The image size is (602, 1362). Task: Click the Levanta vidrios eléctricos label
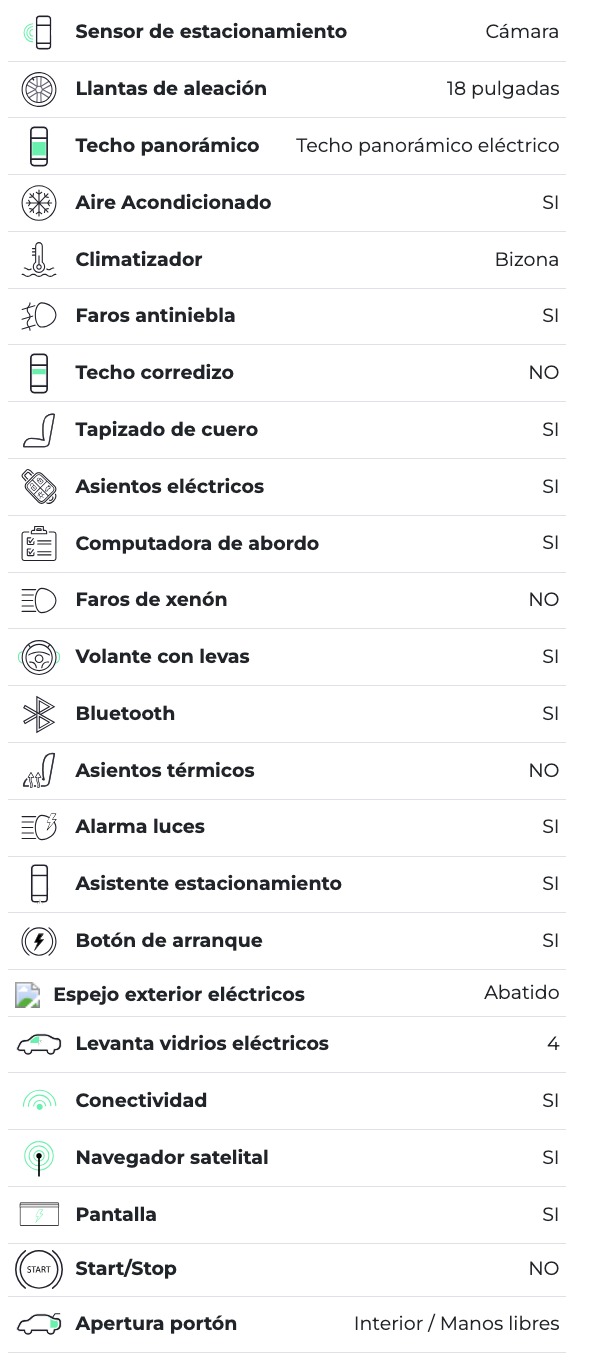[x=202, y=1044]
